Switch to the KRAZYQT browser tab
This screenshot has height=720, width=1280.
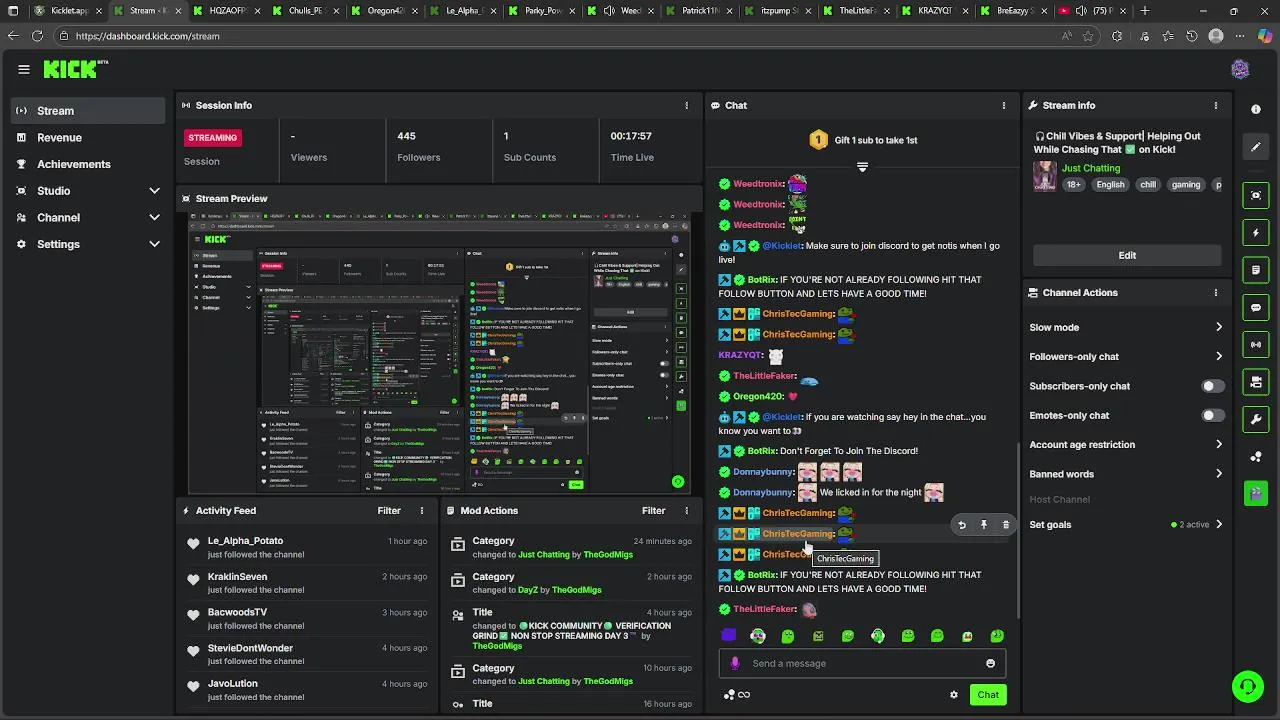click(935, 11)
